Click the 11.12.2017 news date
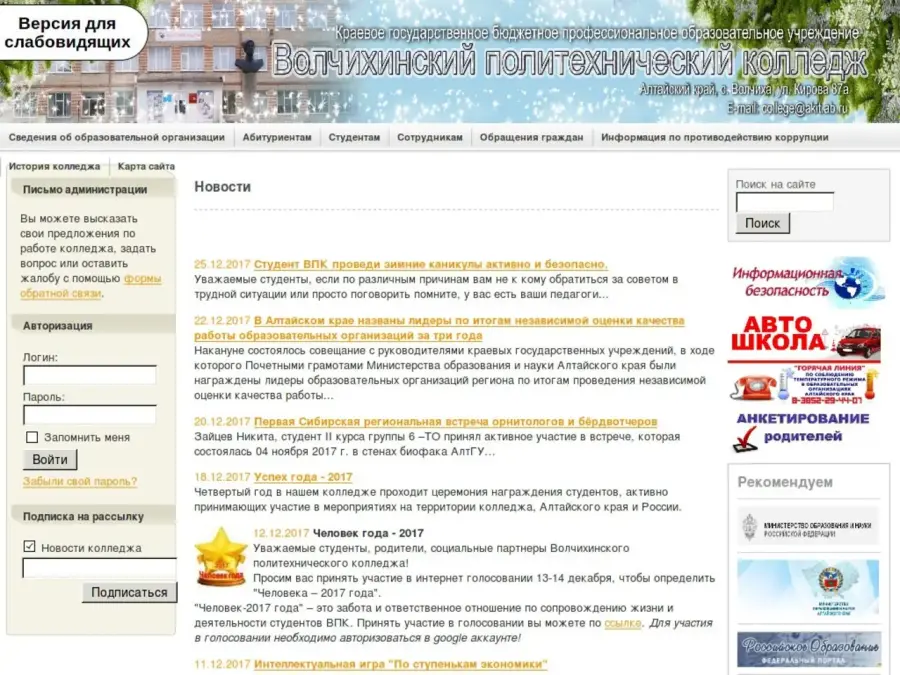 click(223, 664)
